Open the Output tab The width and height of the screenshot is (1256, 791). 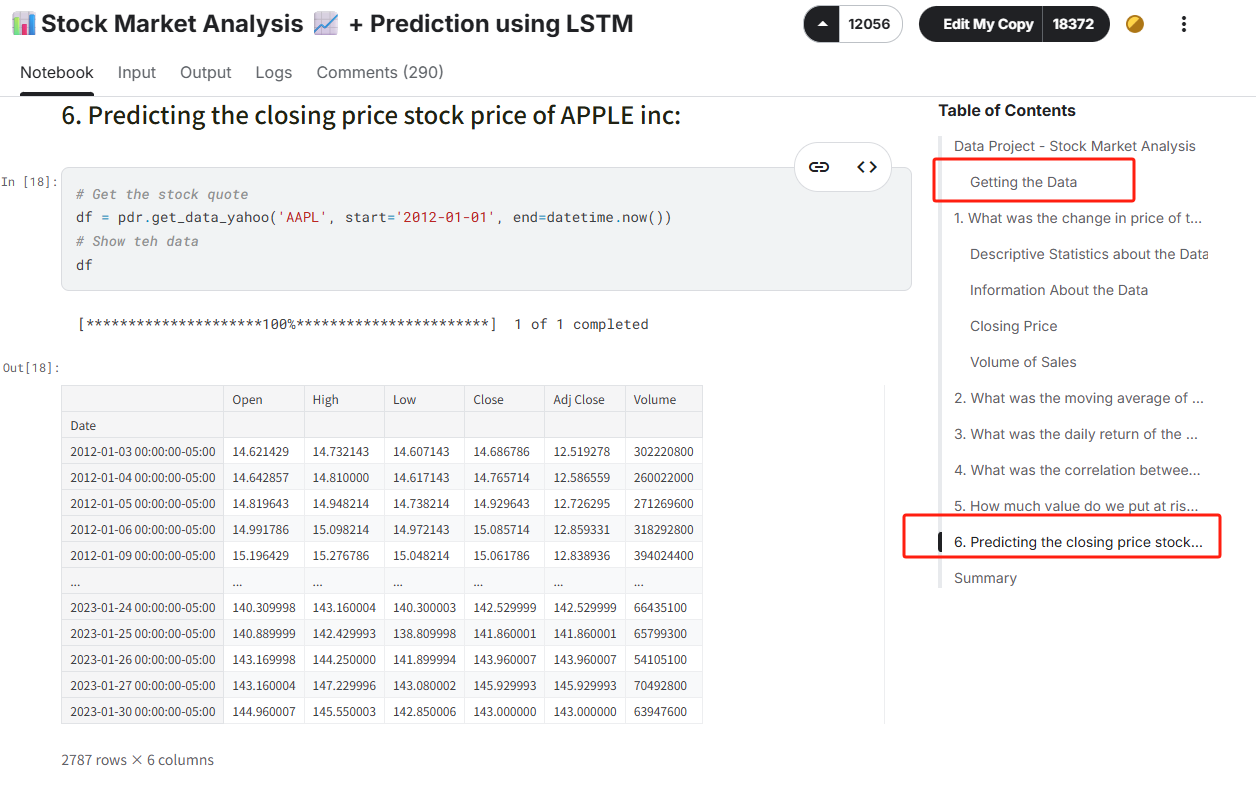click(206, 72)
